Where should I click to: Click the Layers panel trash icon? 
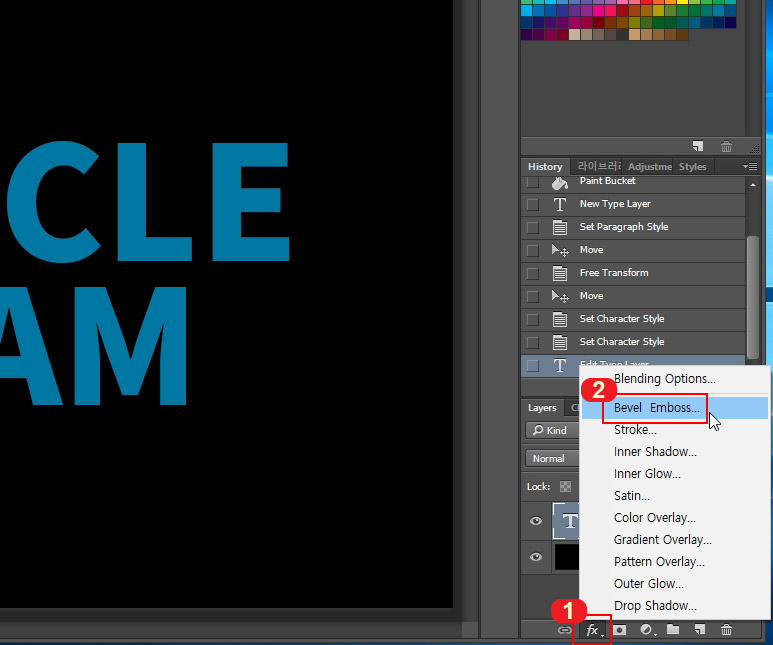pyautogui.click(x=726, y=630)
